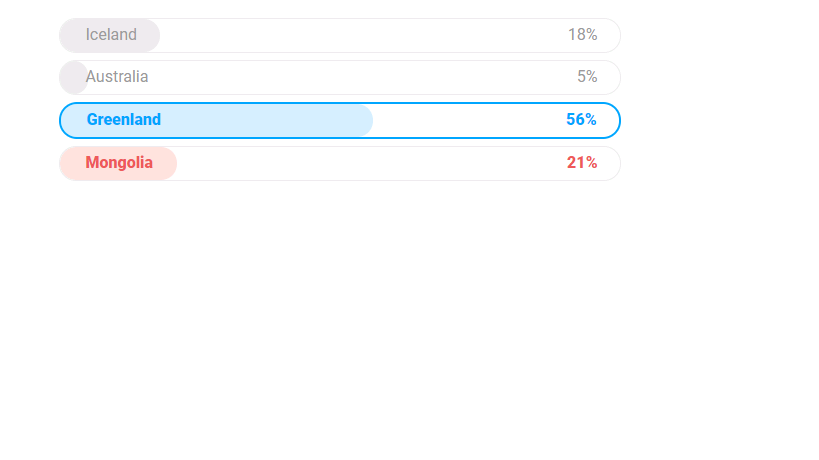Click the pink Mongolia progress fill
The image size is (819, 460).
click(119, 163)
